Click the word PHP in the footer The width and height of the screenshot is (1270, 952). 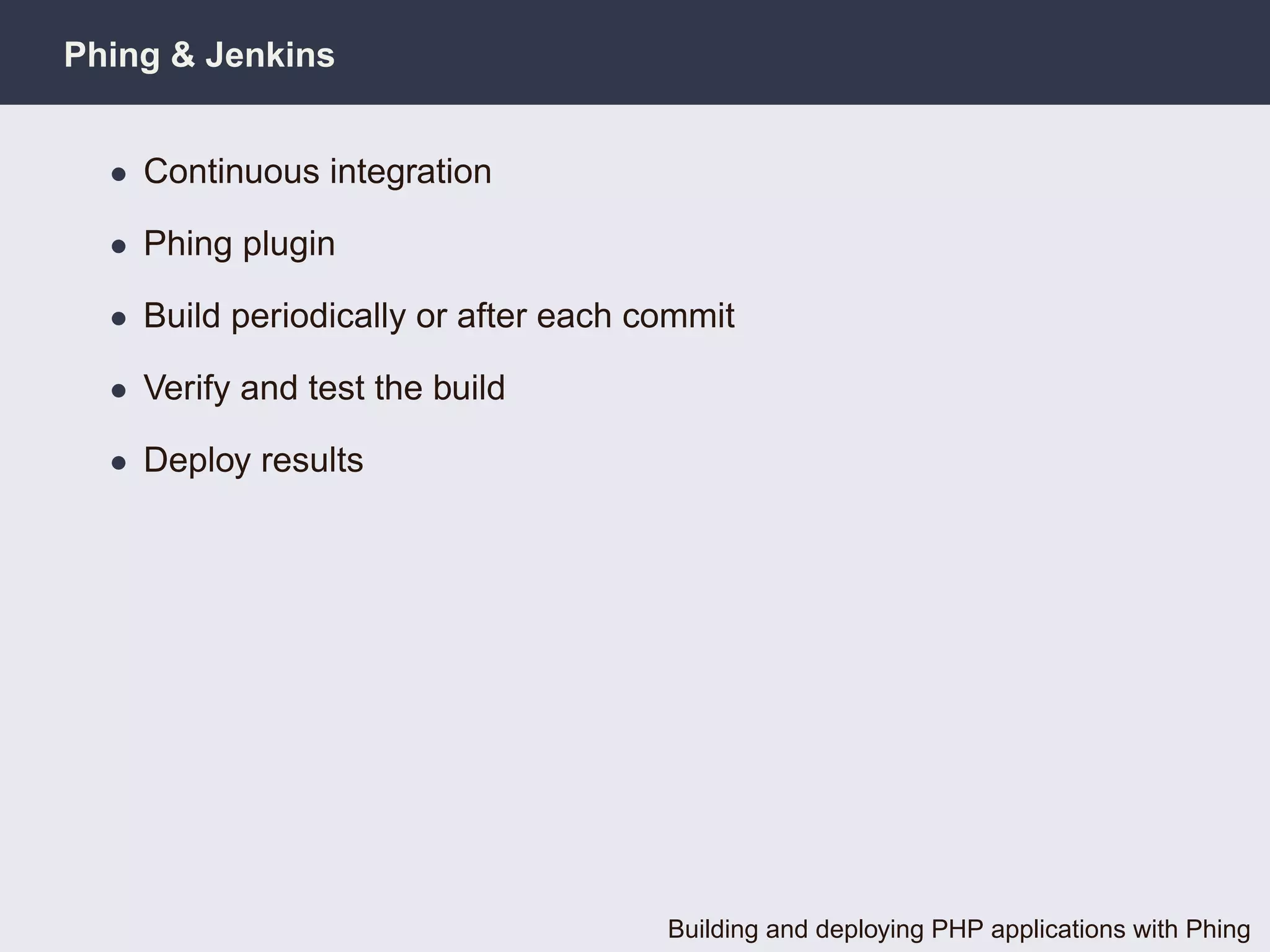pos(958,929)
